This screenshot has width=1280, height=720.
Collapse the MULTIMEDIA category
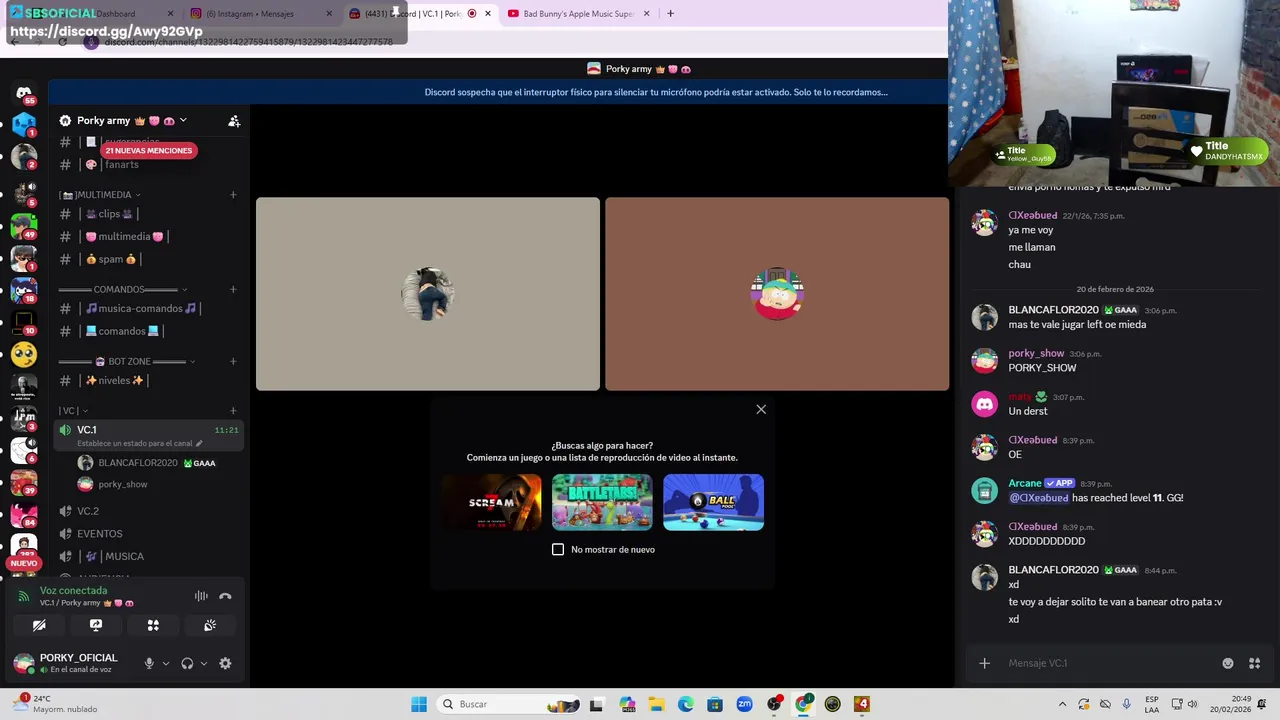pyautogui.click(x=99, y=195)
